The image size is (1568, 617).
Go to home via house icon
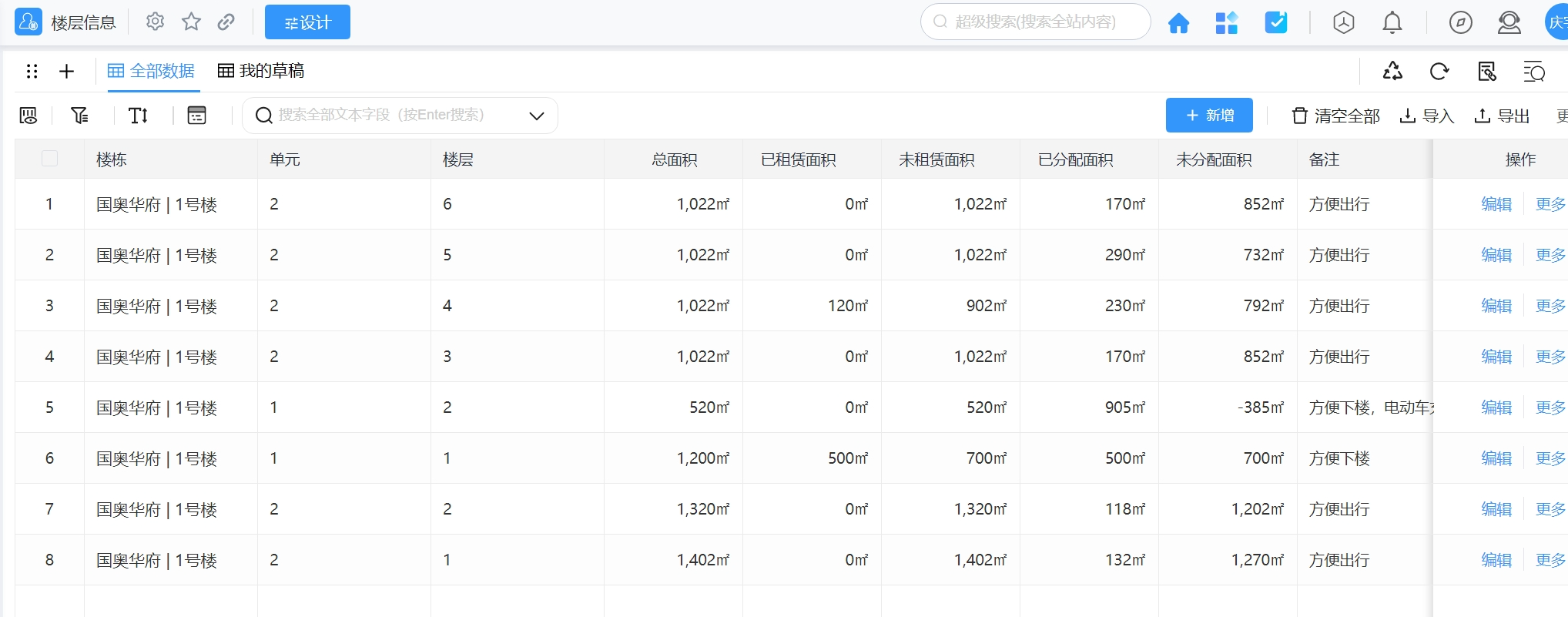pyautogui.click(x=1178, y=23)
